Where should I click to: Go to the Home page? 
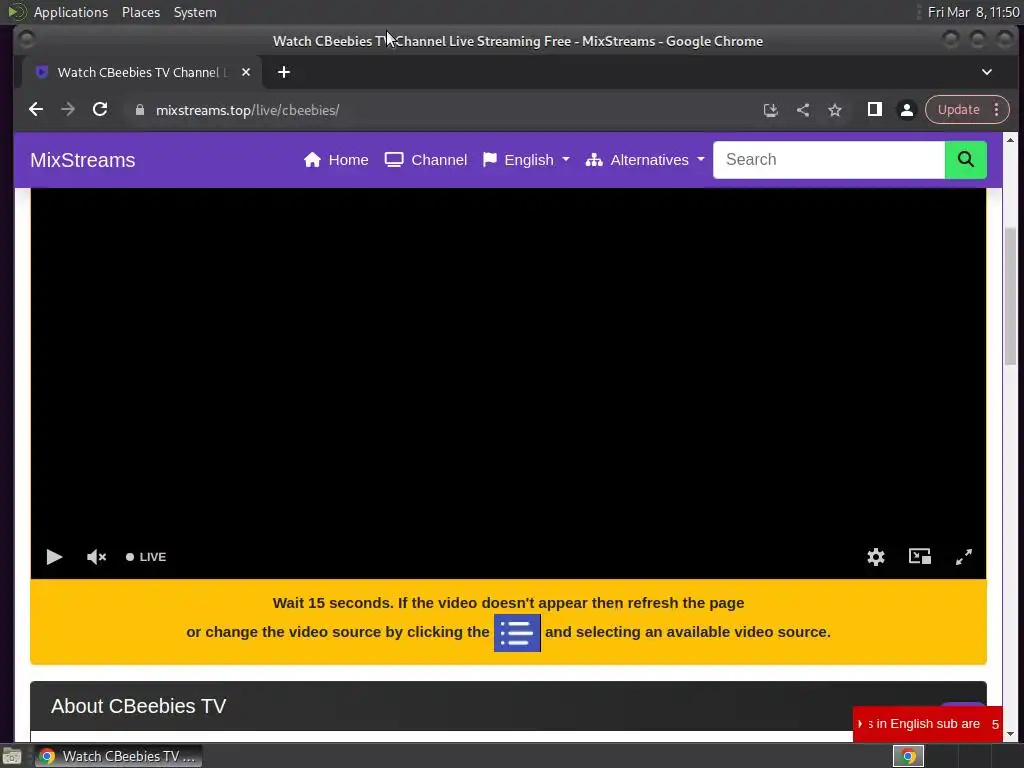click(336, 160)
